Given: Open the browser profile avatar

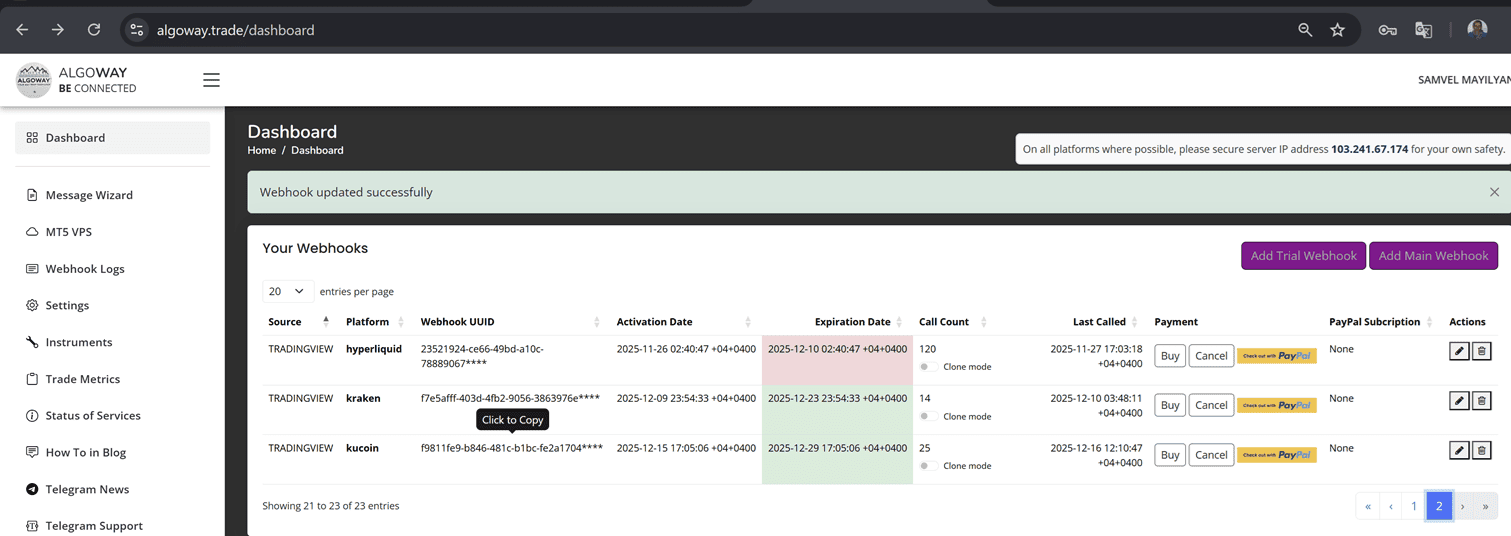Looking at the screenshot, I should pyautogui.click(x=1477, y=30).
